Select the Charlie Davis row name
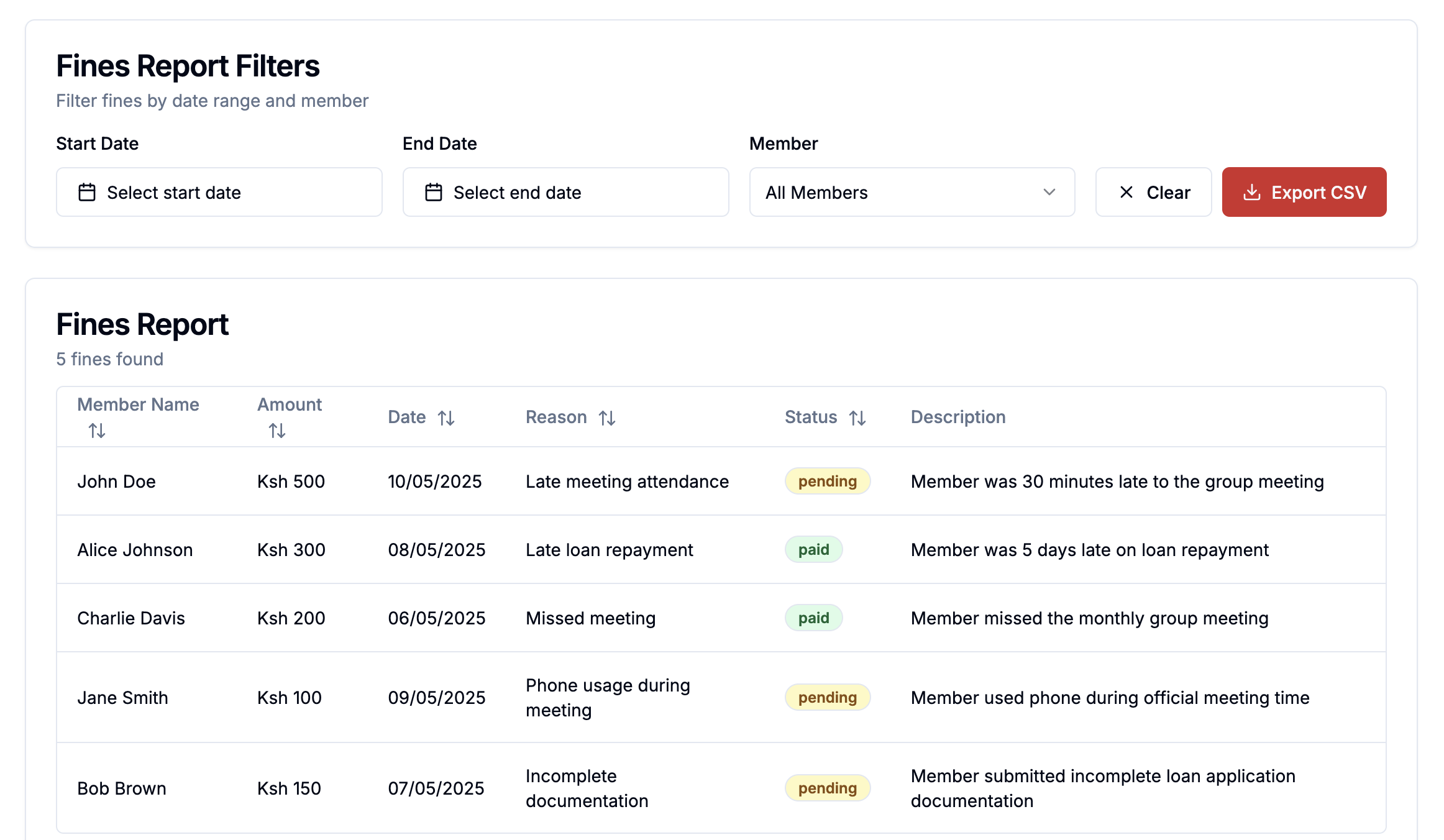 (131, 618)
